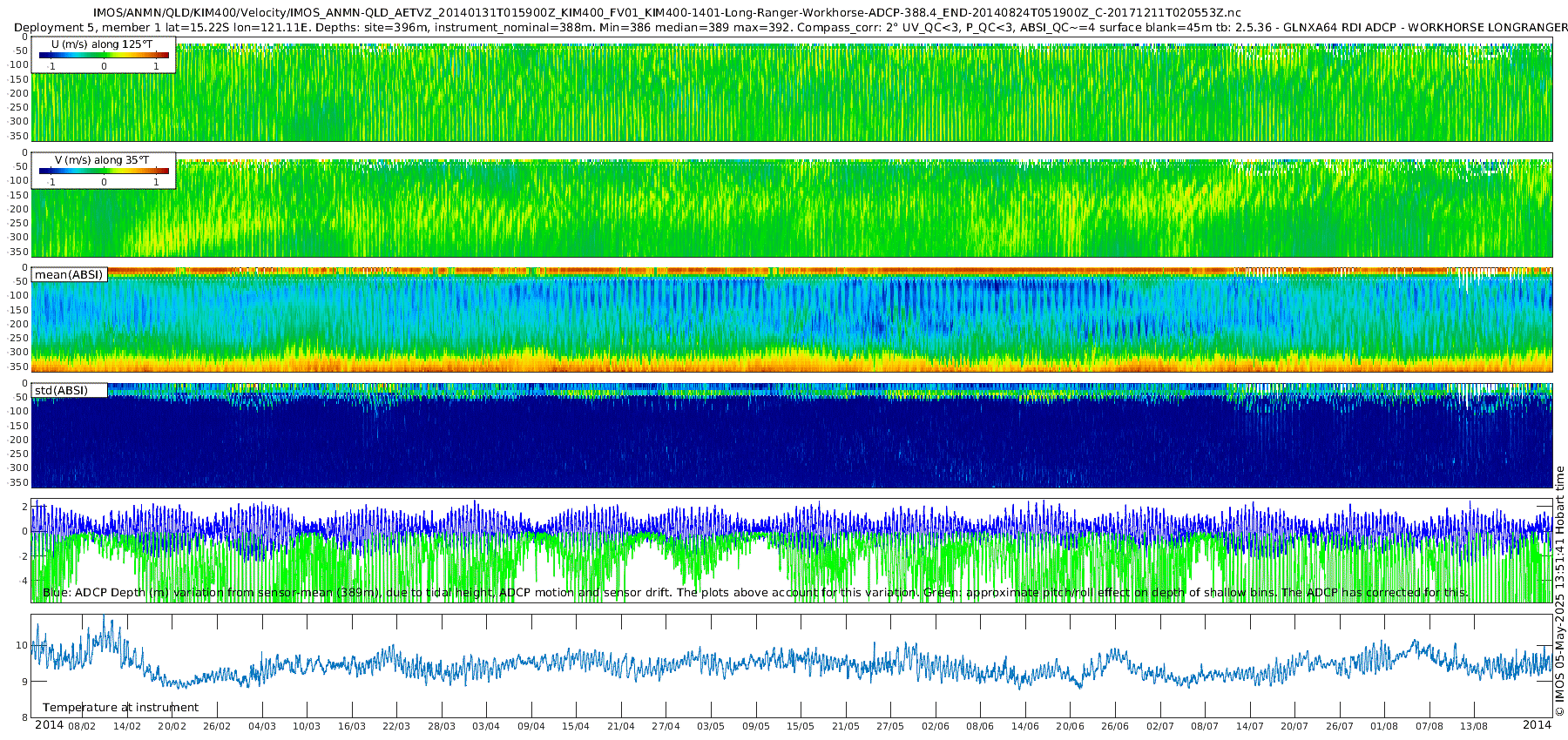This screenshot has width=1568, height=740.
Task: Select the 08/02 date tick
Action: point(82,726)
